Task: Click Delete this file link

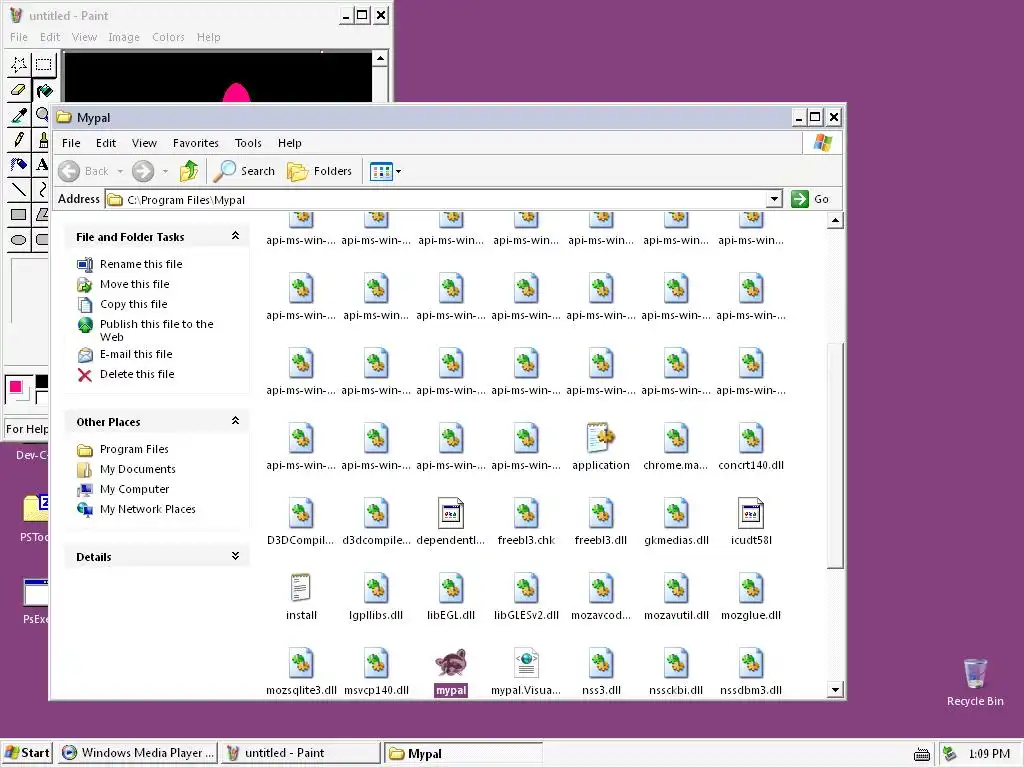Action: tap(137, 374)
